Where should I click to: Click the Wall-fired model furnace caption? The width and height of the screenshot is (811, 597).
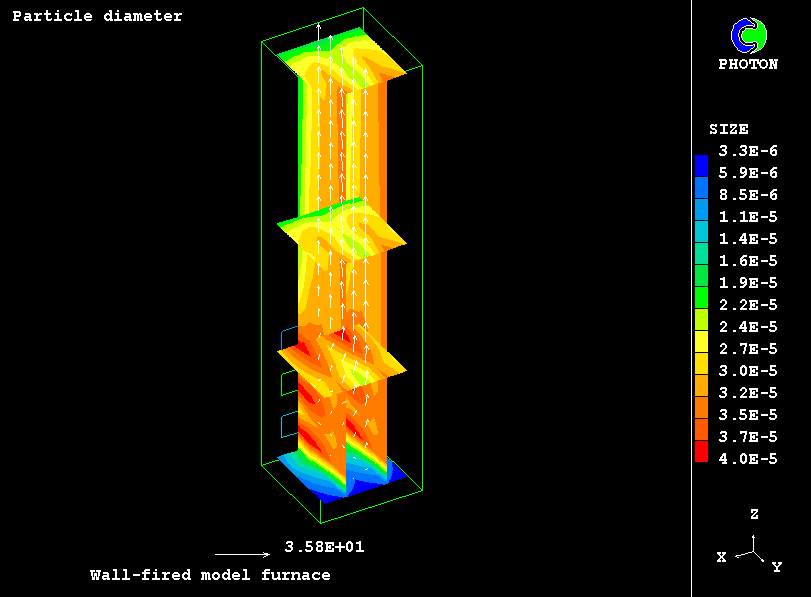click(210, 575)
